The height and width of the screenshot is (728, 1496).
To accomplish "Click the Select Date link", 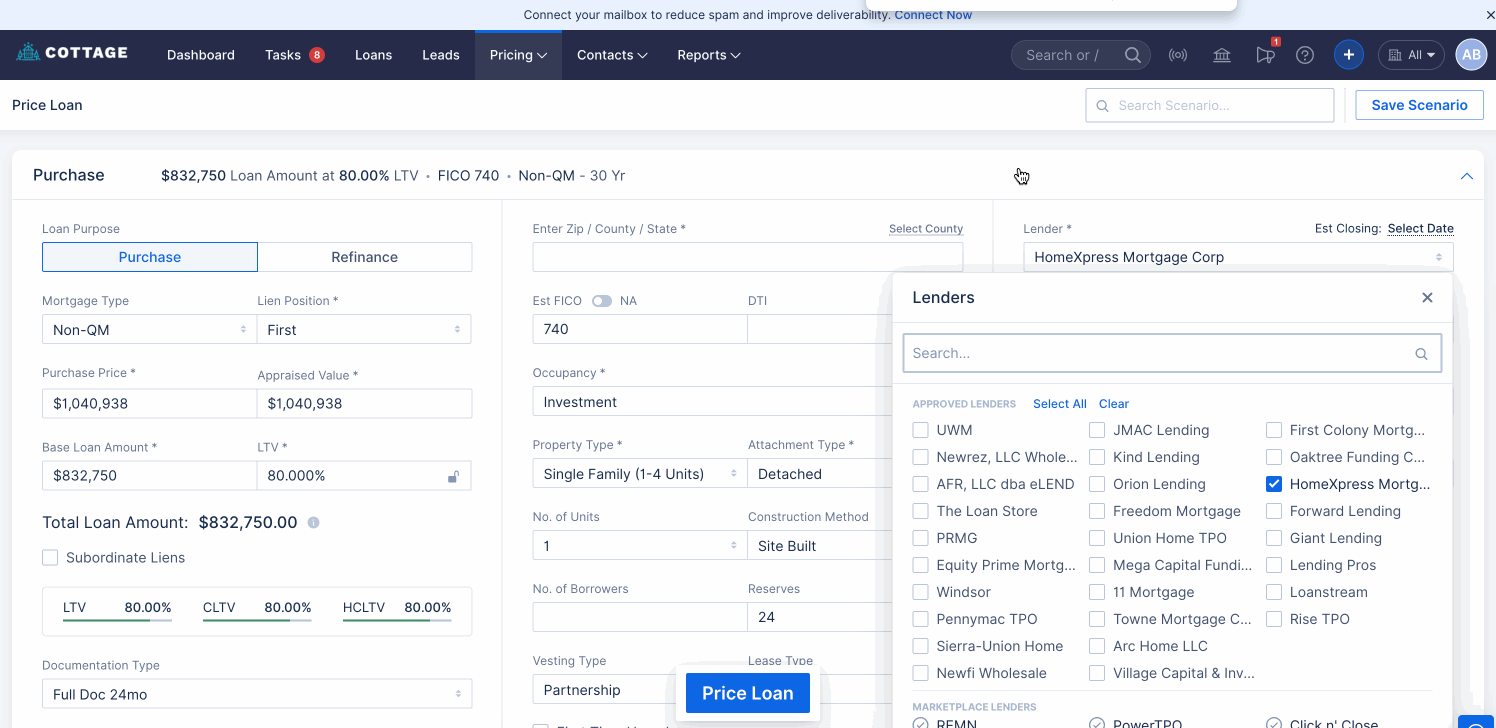I will (x=1420, y=229).
